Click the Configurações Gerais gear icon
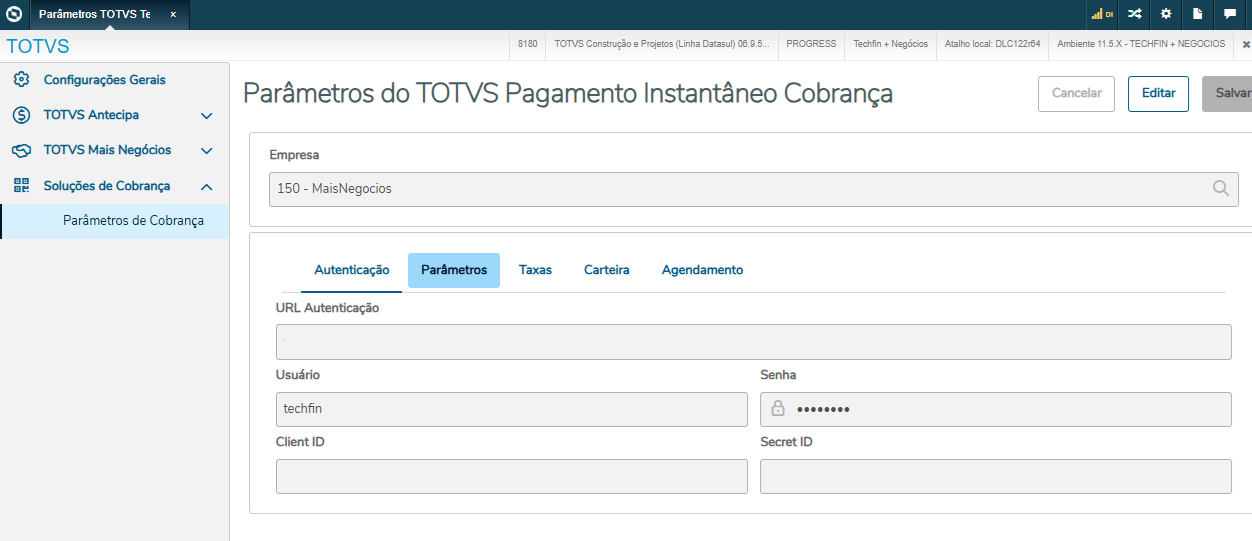This screenshot has width=1252, height=541. click(22, 80)
